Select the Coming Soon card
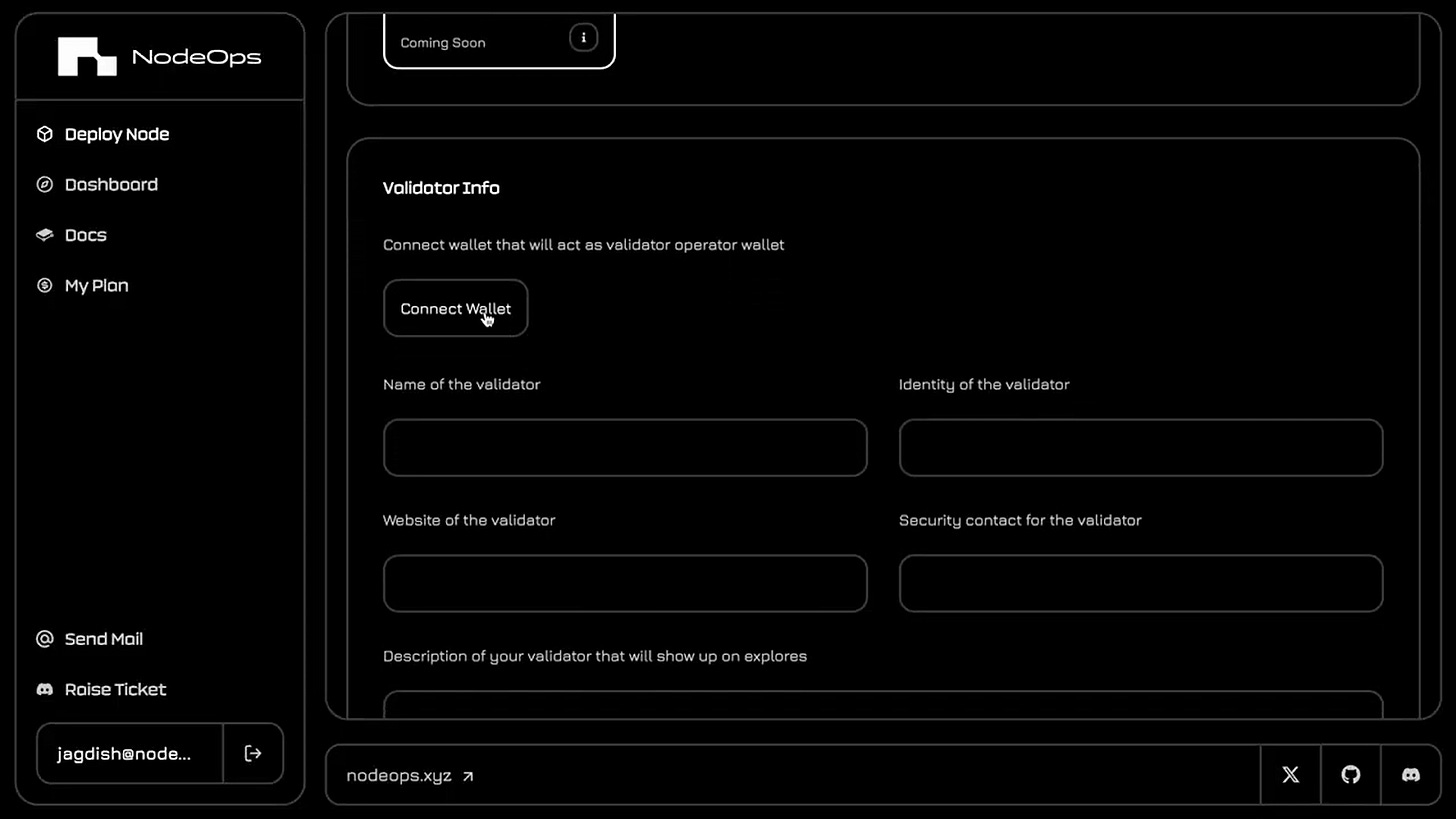 (x=499, y=41)
